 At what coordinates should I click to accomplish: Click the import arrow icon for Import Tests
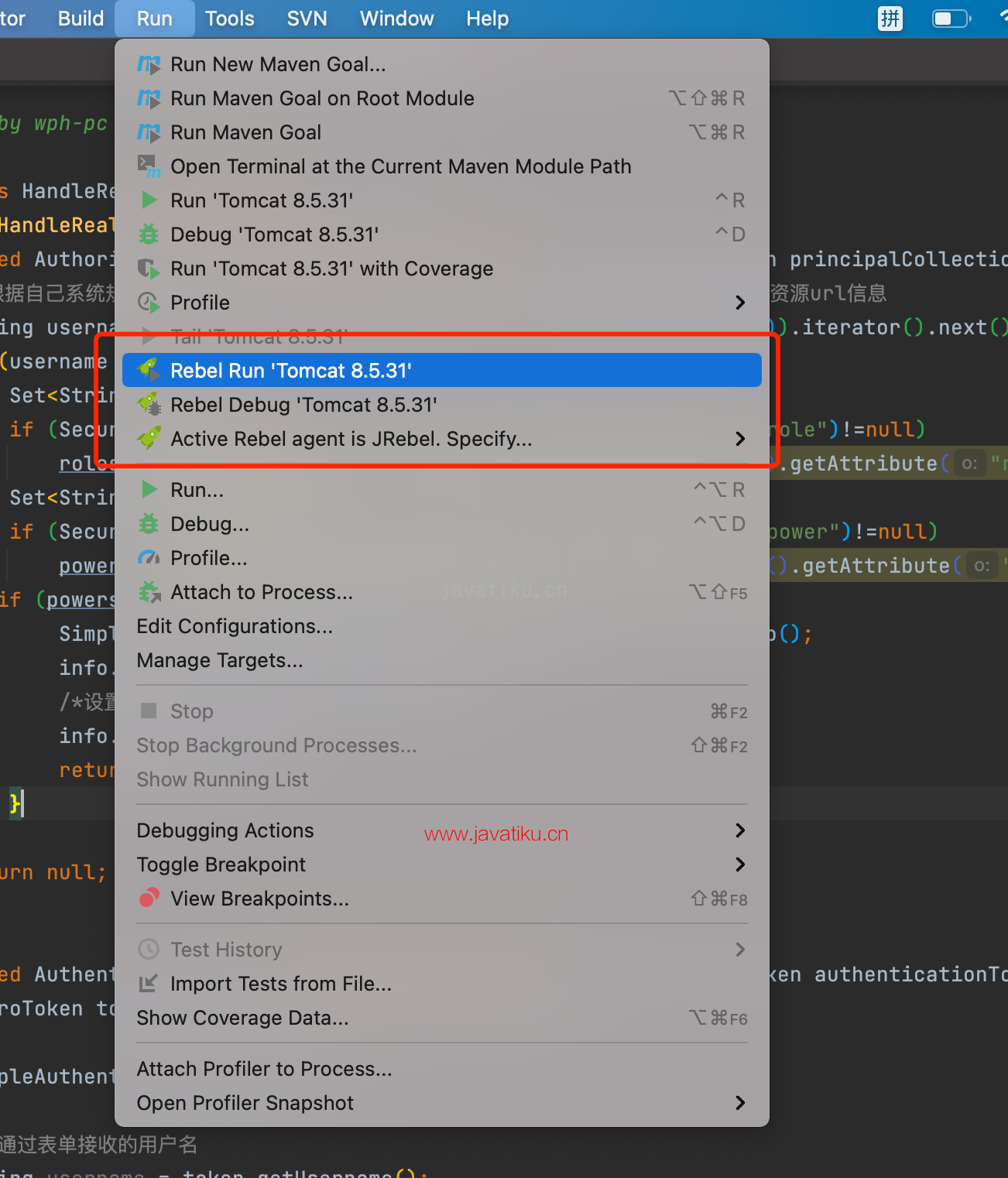coord(149,983)
